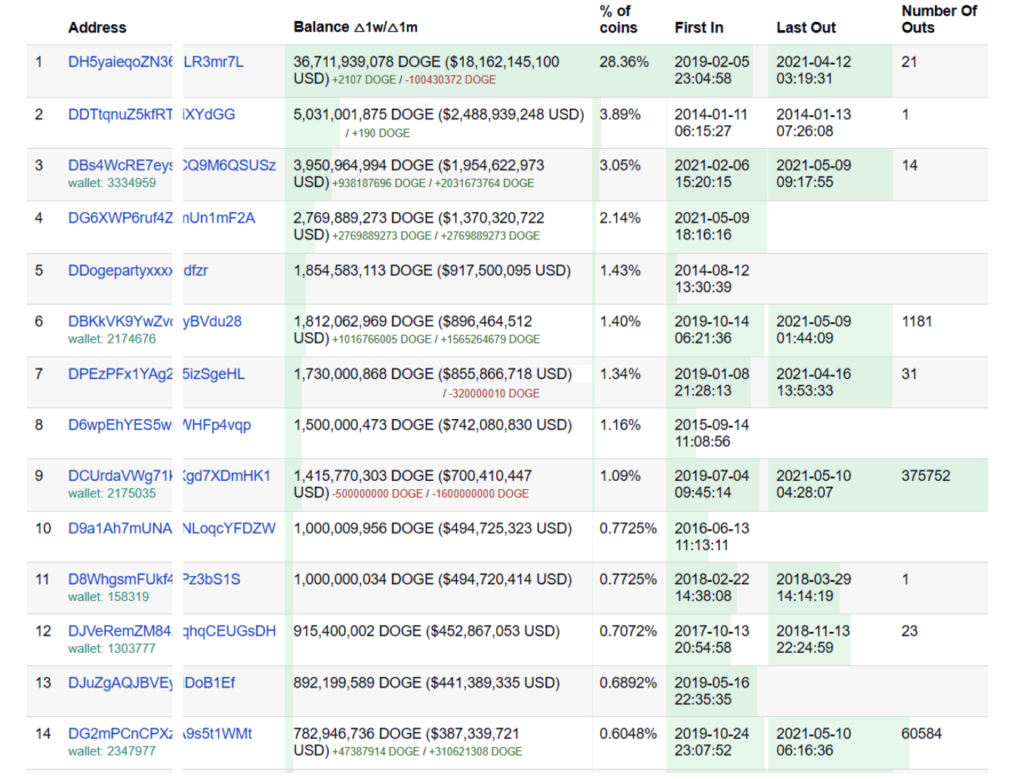The height and width of the screenshot is (779, 1024).
Task: Select the 1,000,009,956 DOGE balance
Action: click(x=364, y=528)
